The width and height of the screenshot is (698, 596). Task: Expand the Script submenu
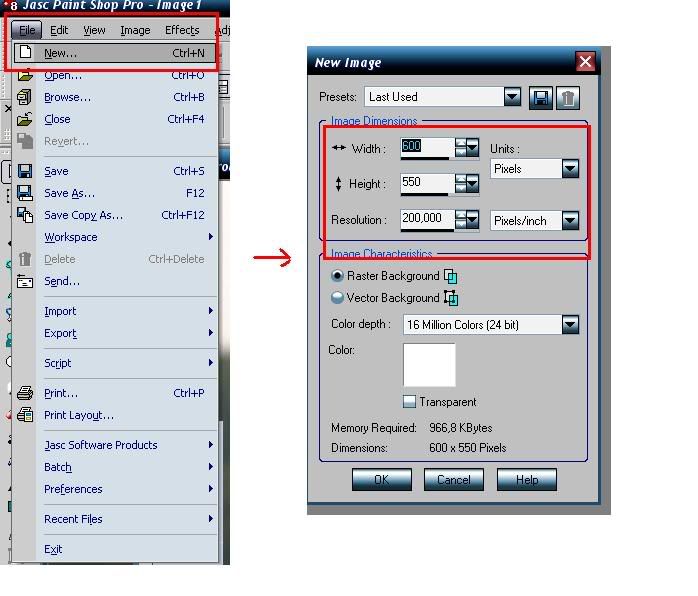(211, 363)
